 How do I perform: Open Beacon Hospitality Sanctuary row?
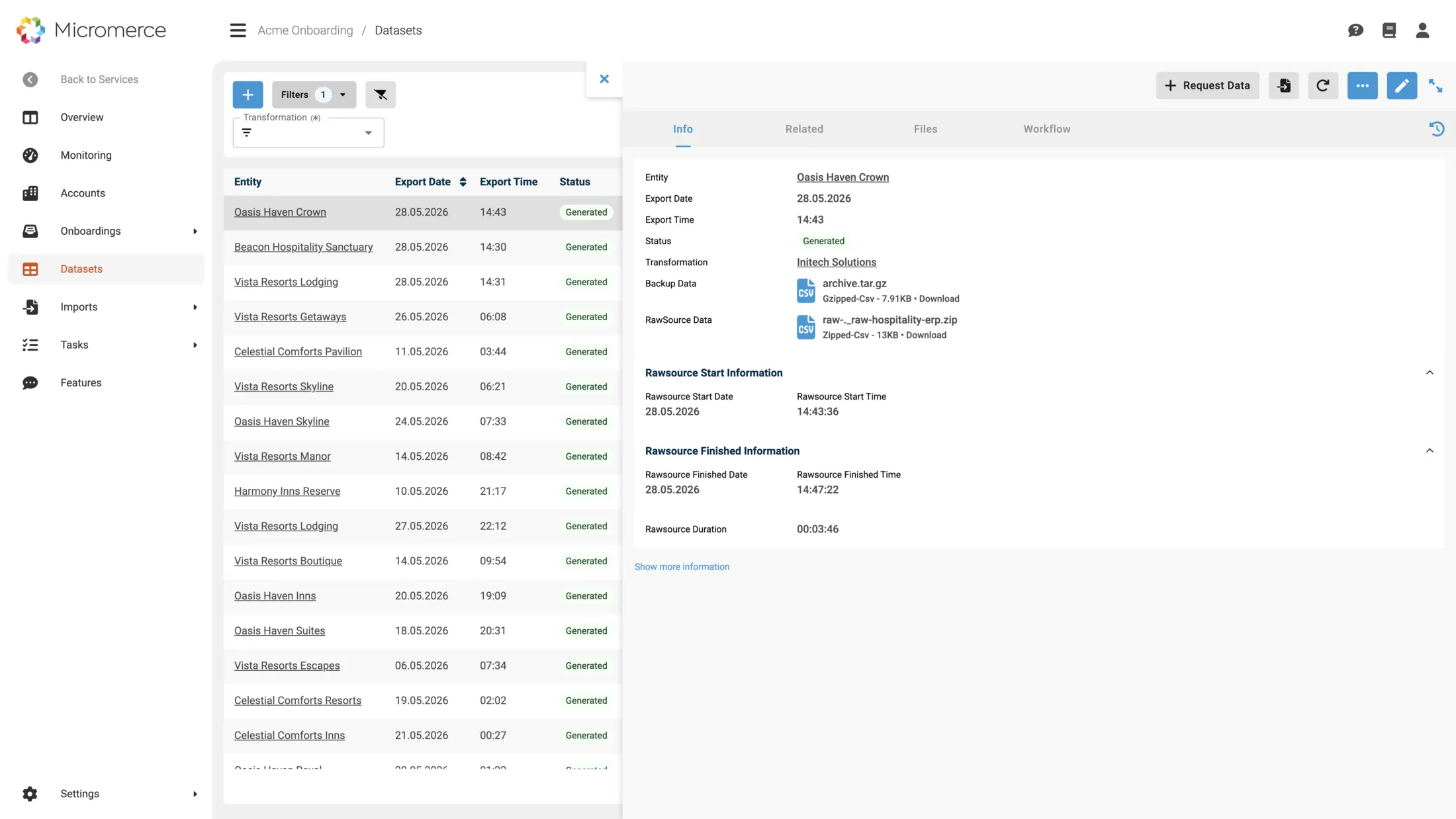click(x=303, y=247)
